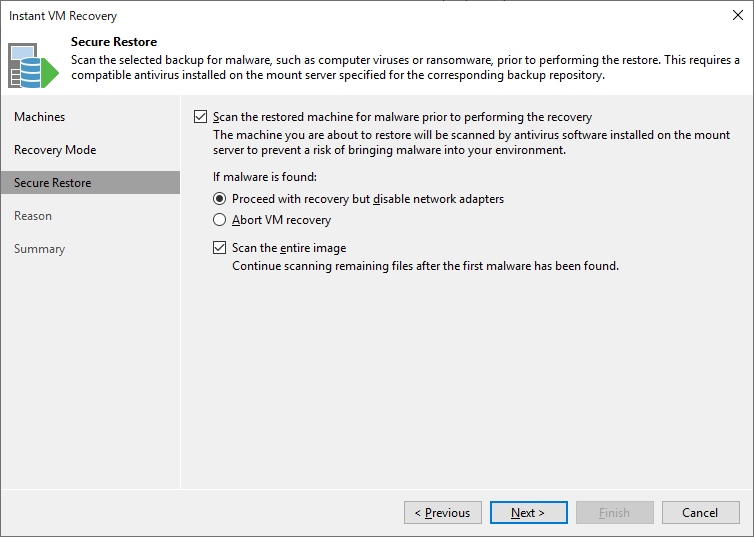Choose the Abort VM recovery option
Viewport: 754px width, 537px height.
click(219, 220)
